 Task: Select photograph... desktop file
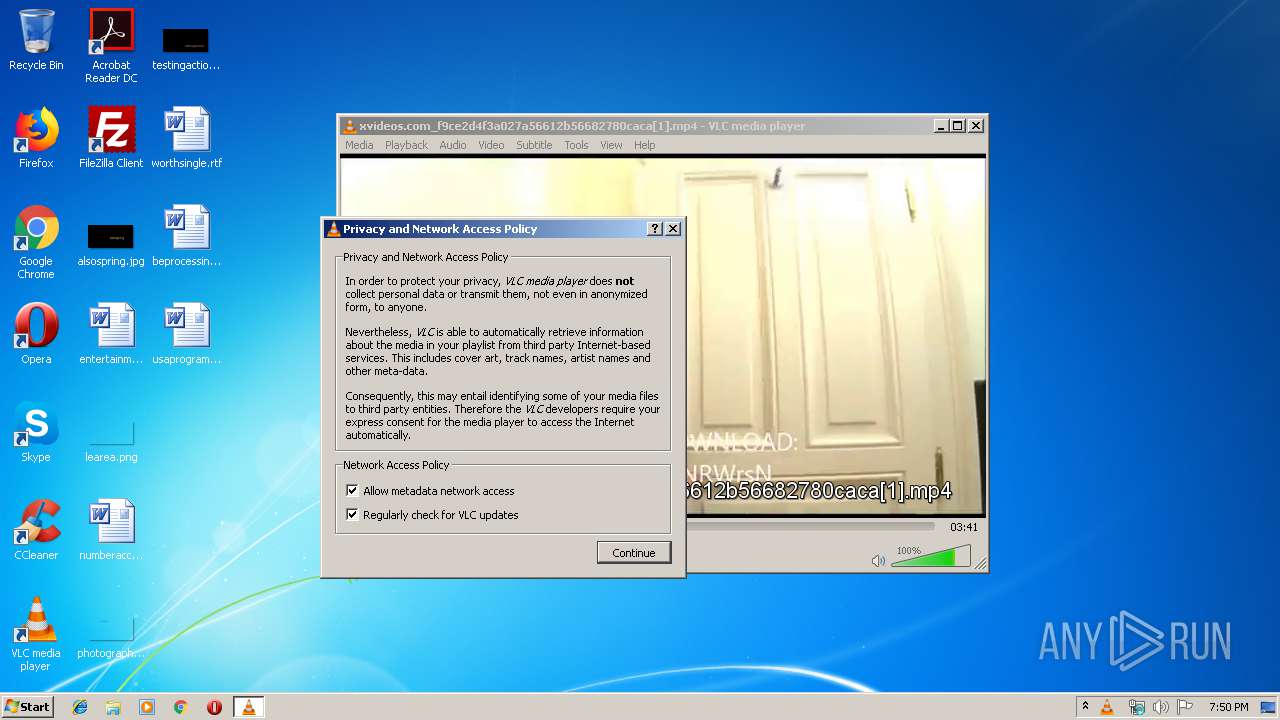point(111,637)
